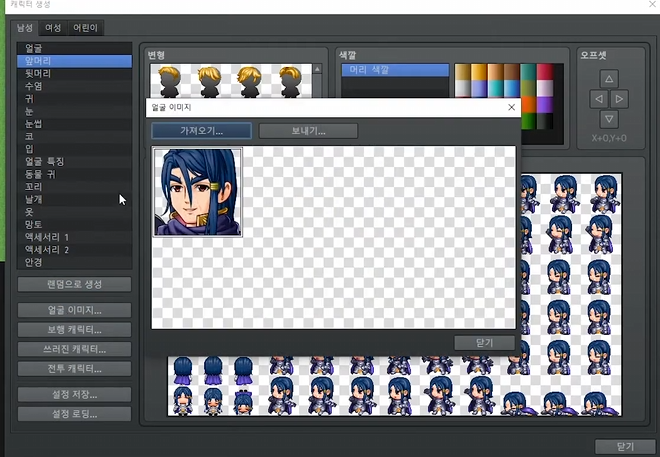
Task: Pick the yellow-gold hair color swatch
Action: (479, 72)
